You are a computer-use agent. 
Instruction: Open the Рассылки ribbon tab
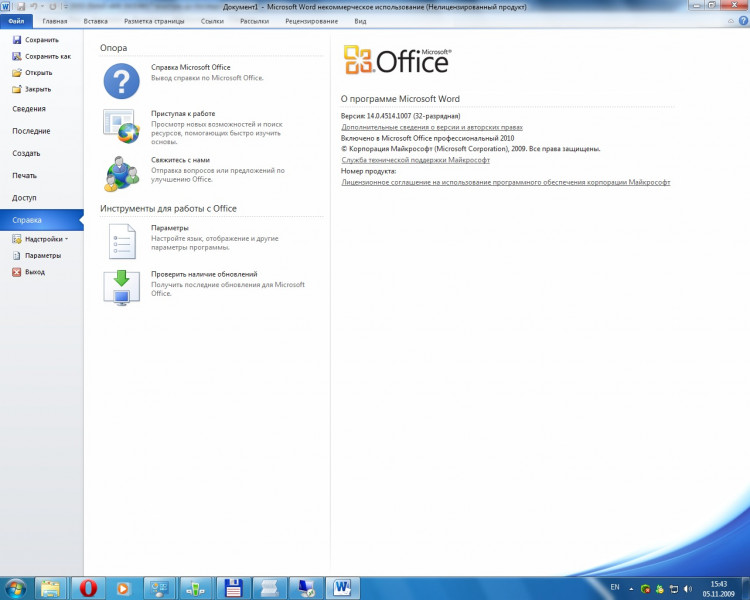point(254,22)
